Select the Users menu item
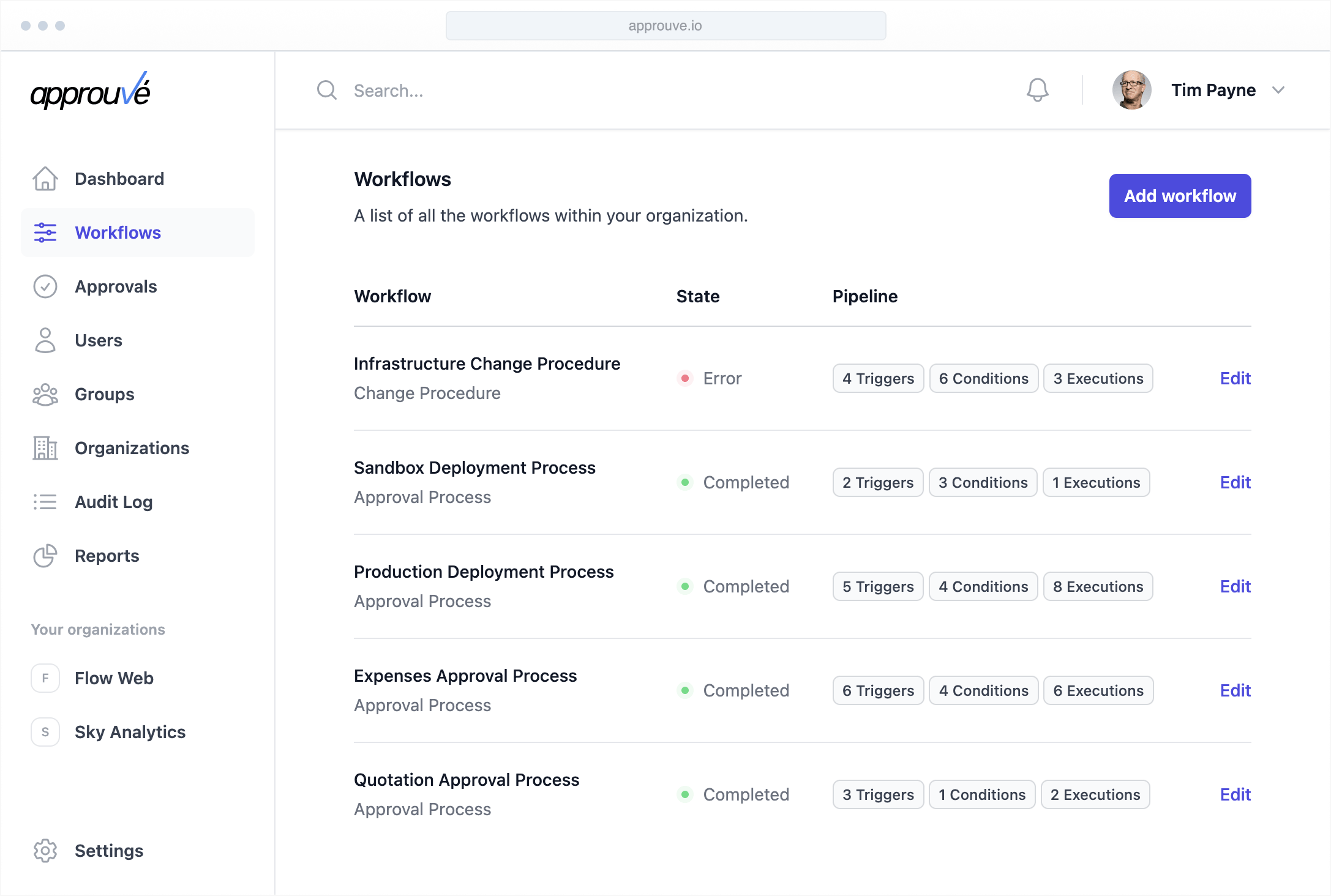Image resolution: width=1331 pixels, height=896 pixels. [x=98, y=340]
